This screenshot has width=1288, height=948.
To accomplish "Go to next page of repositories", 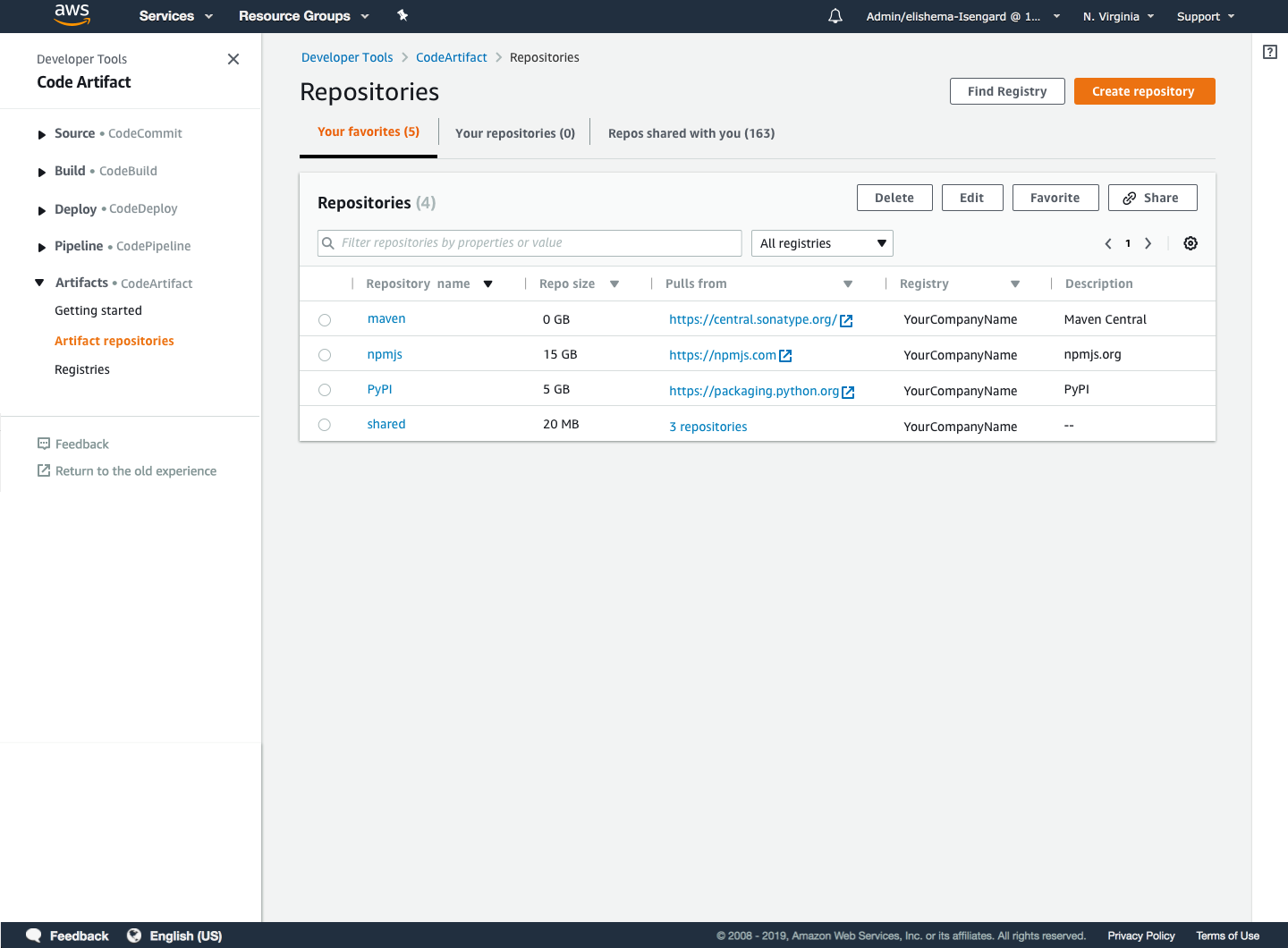I will [x=1148, y=243].
